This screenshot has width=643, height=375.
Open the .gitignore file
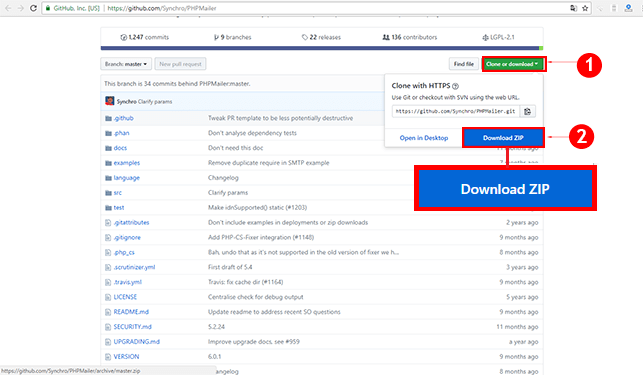127,238
